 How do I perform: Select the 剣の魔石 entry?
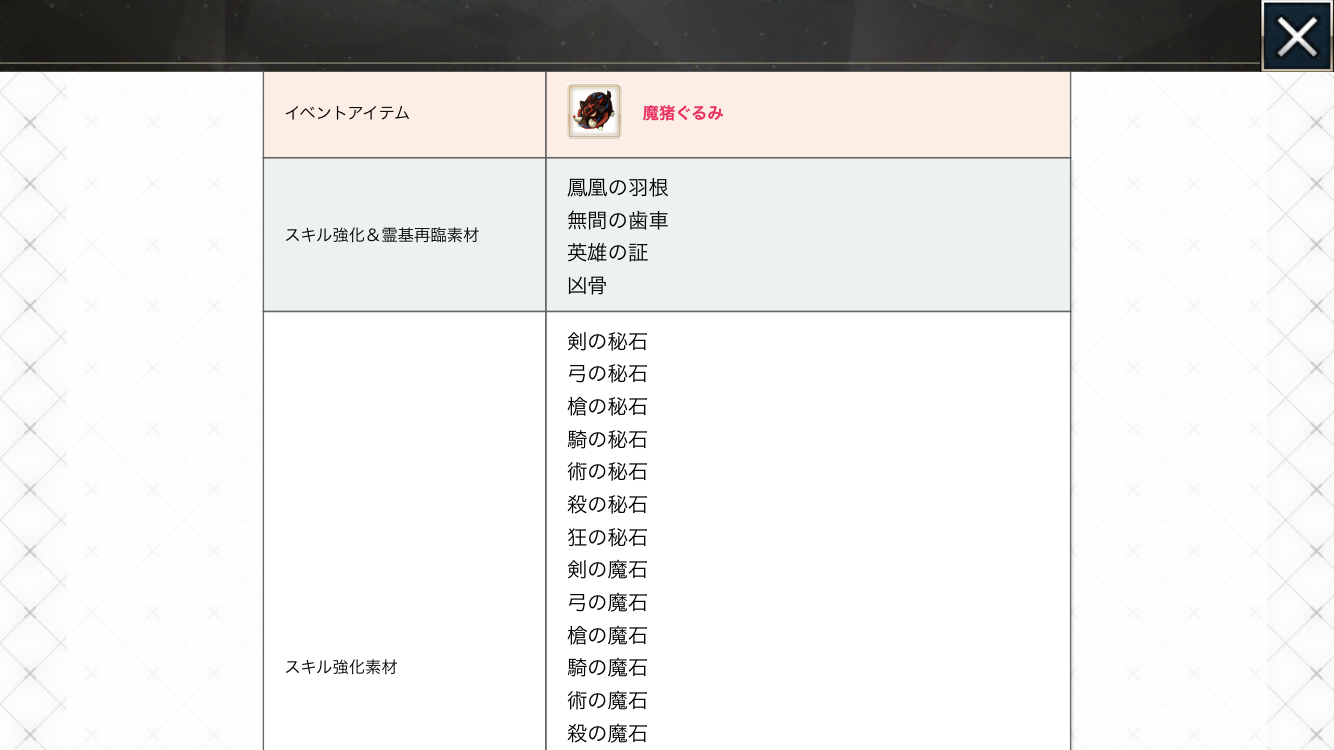click(607, 570)
